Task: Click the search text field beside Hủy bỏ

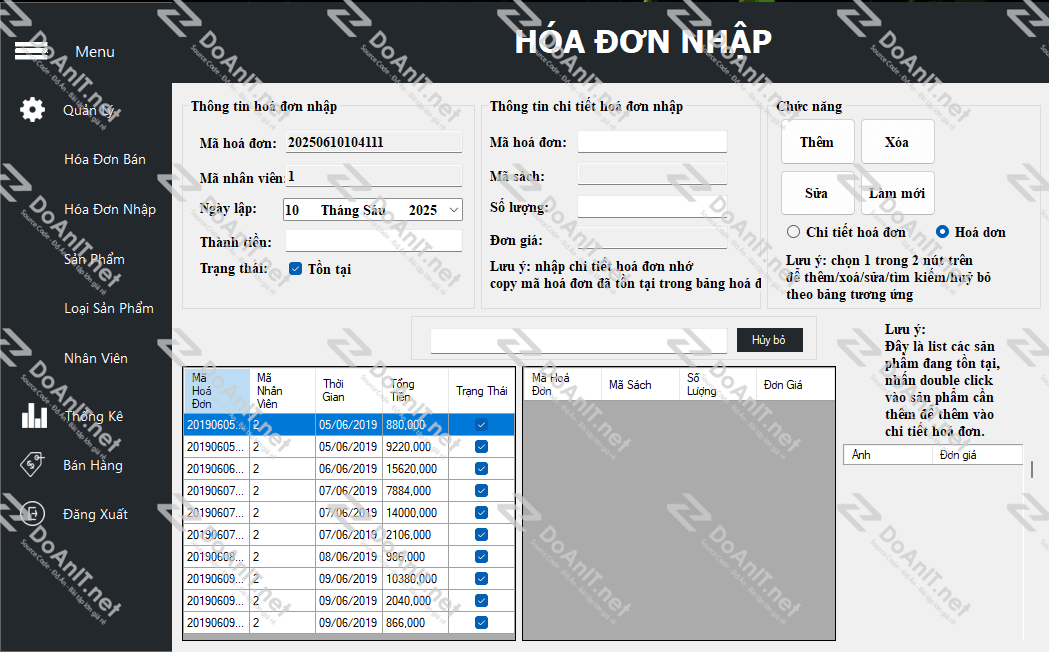Action: point(578,340)
